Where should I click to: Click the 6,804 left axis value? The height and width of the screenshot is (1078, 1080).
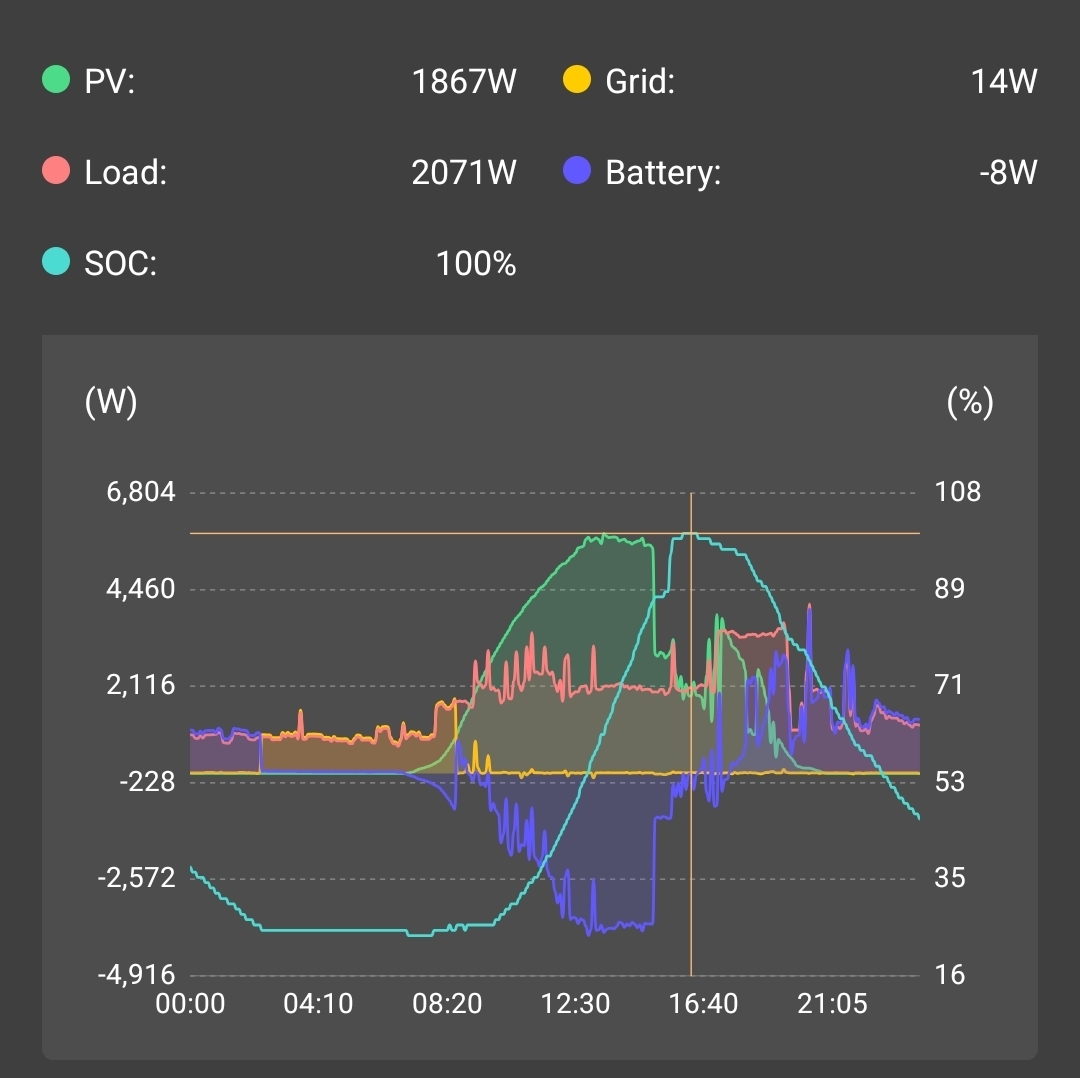pos(141,492)
